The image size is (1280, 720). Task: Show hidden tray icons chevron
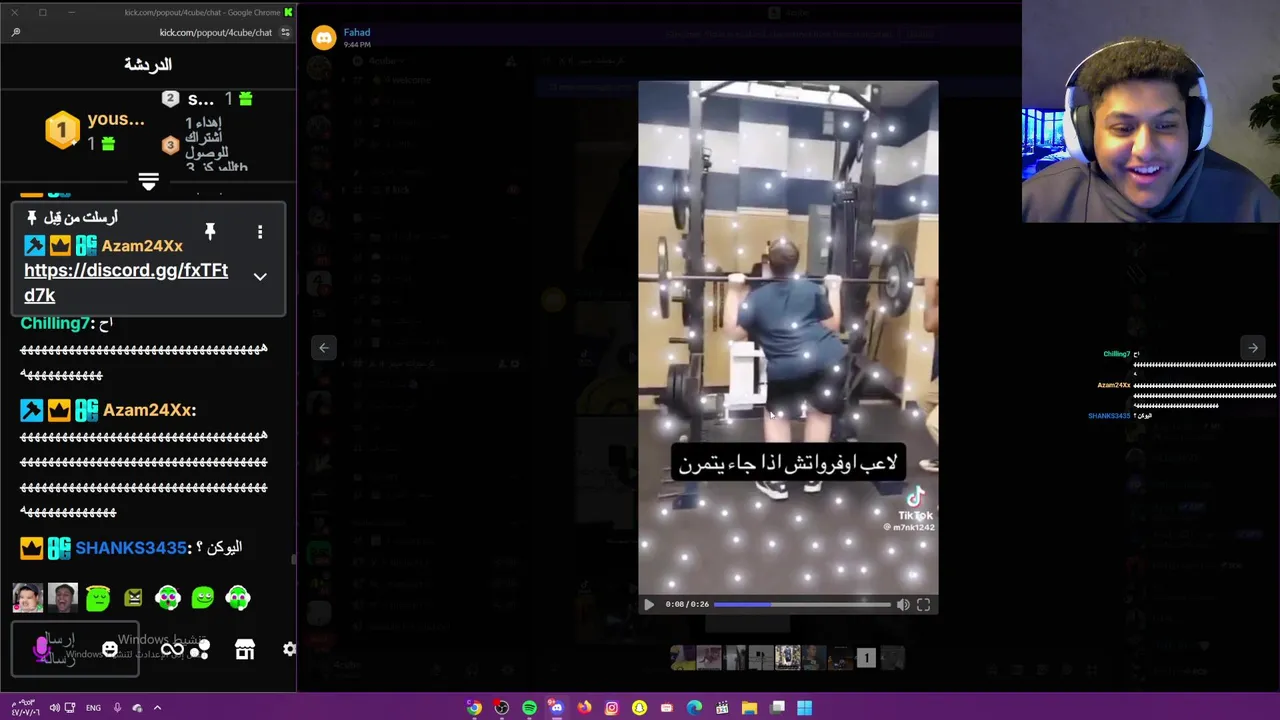[x=157, y=708]
